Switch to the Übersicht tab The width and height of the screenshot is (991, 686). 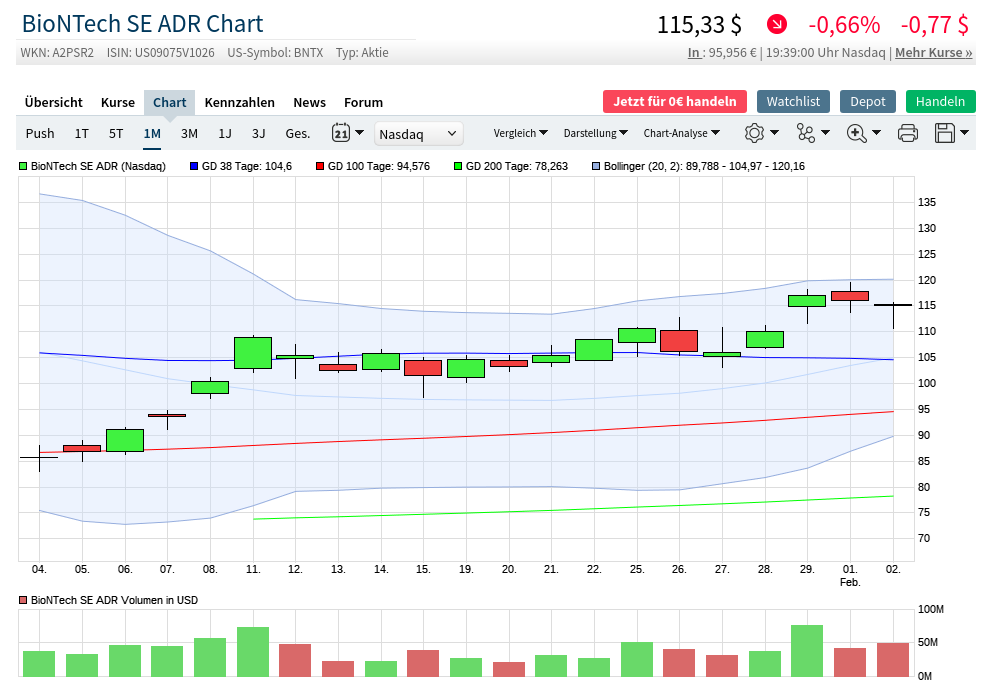[54, 102]
